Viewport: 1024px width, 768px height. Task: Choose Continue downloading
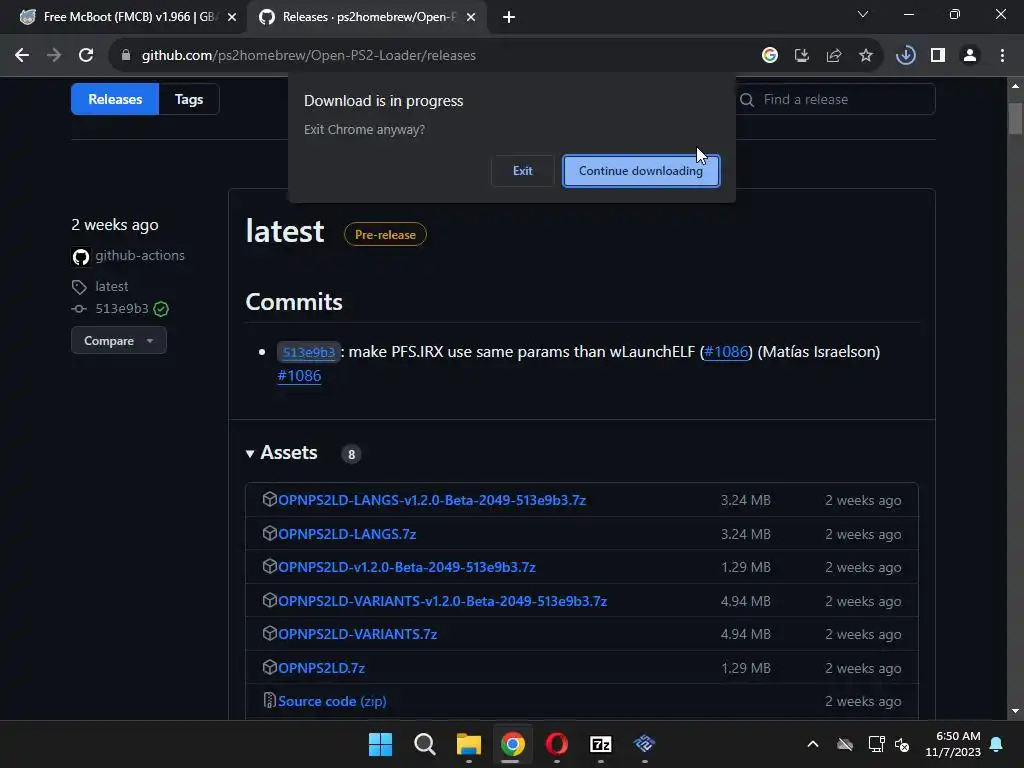(x=641, y=170)
